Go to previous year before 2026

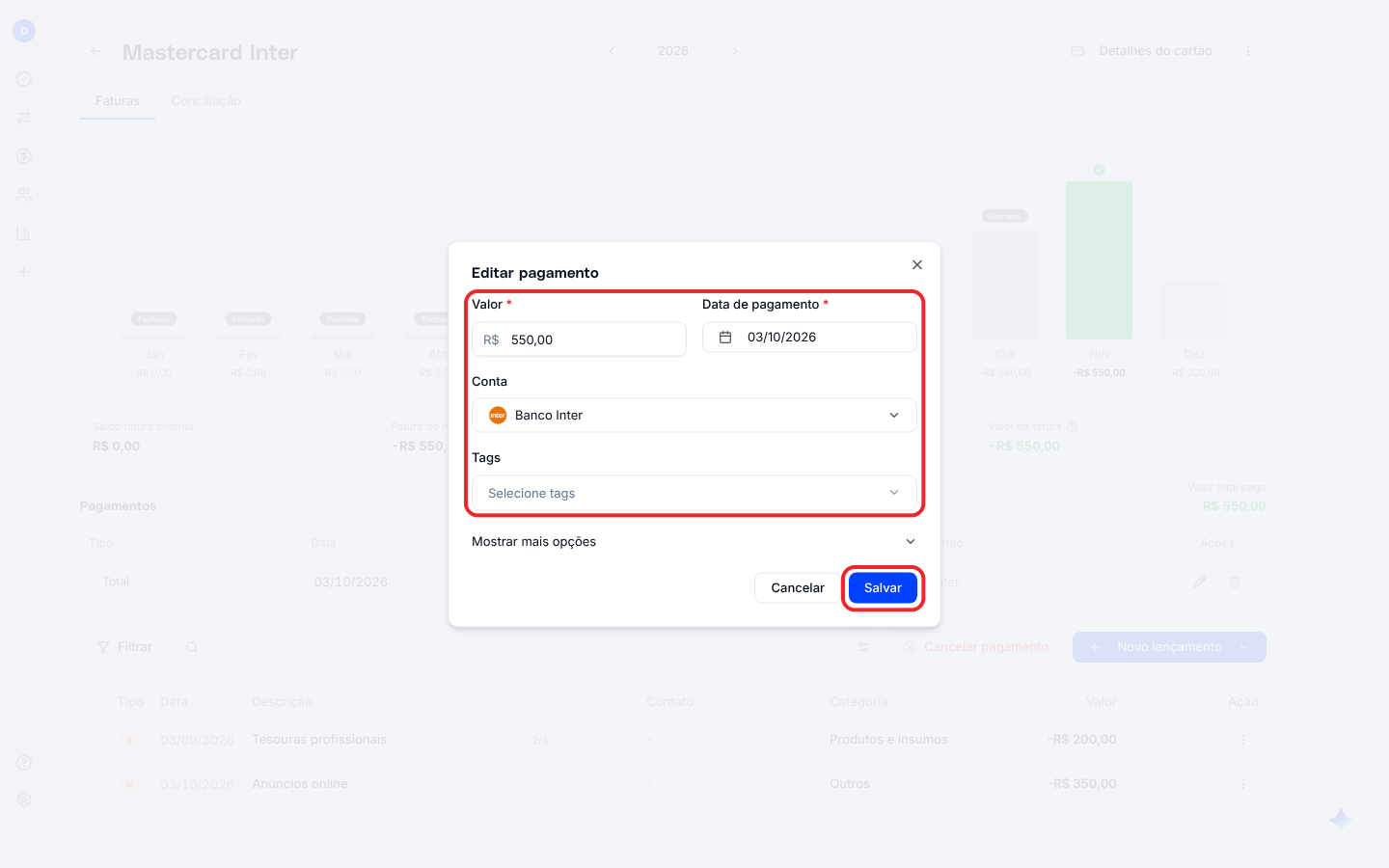612,51
